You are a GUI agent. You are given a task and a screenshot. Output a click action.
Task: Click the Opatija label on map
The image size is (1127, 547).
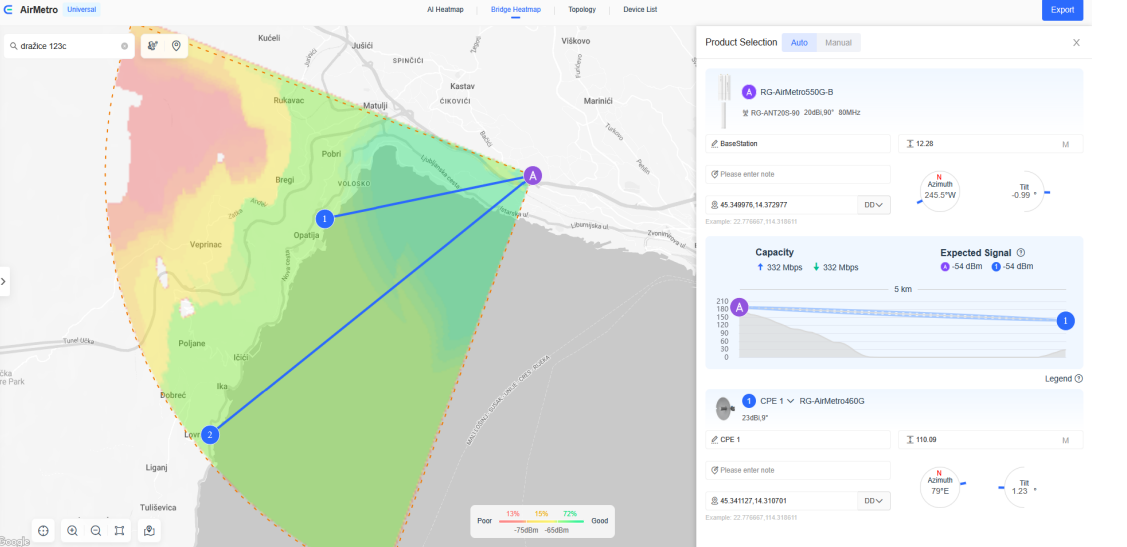[305, 236]
